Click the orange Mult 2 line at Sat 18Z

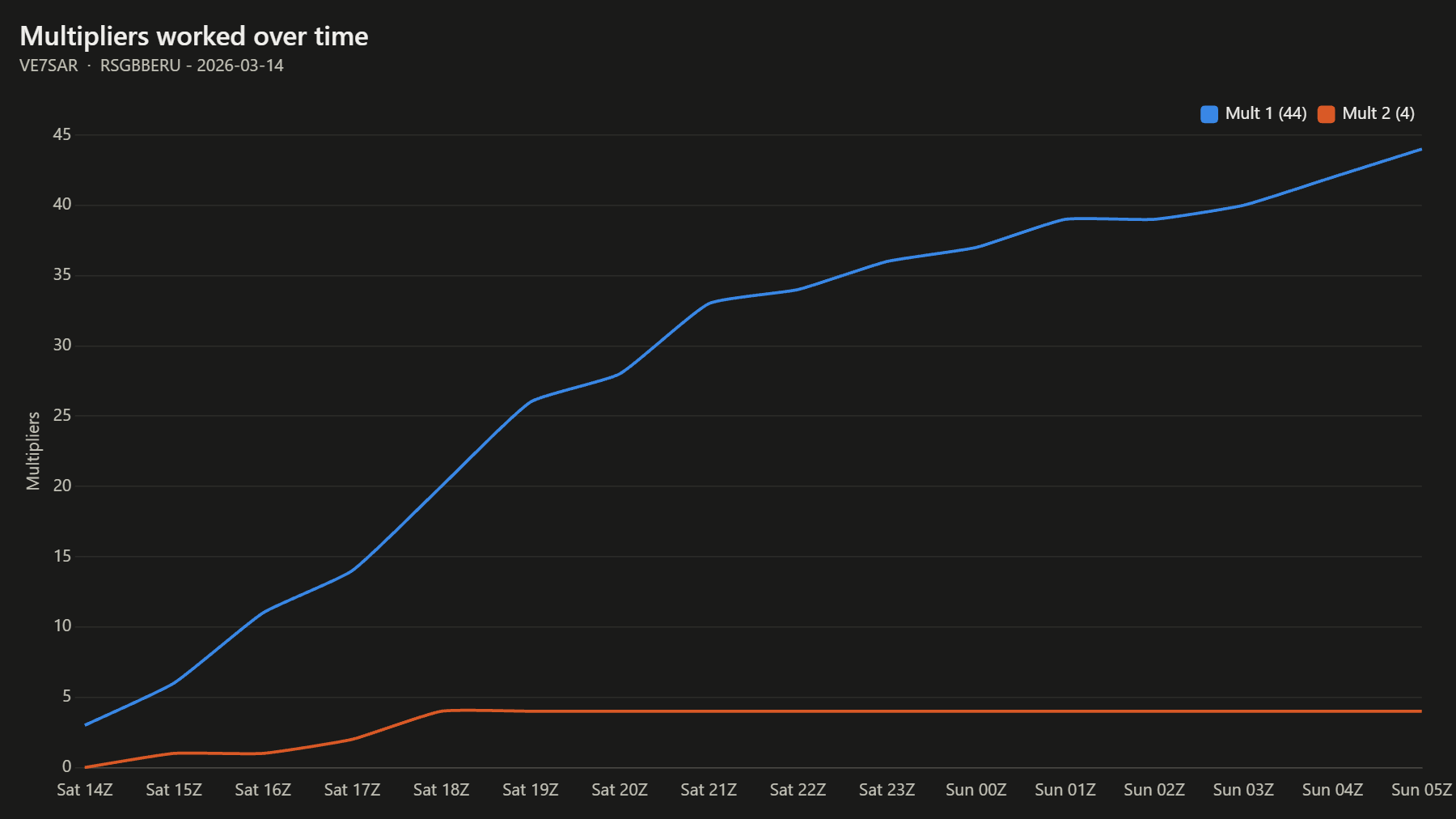(x=442, y=711)
